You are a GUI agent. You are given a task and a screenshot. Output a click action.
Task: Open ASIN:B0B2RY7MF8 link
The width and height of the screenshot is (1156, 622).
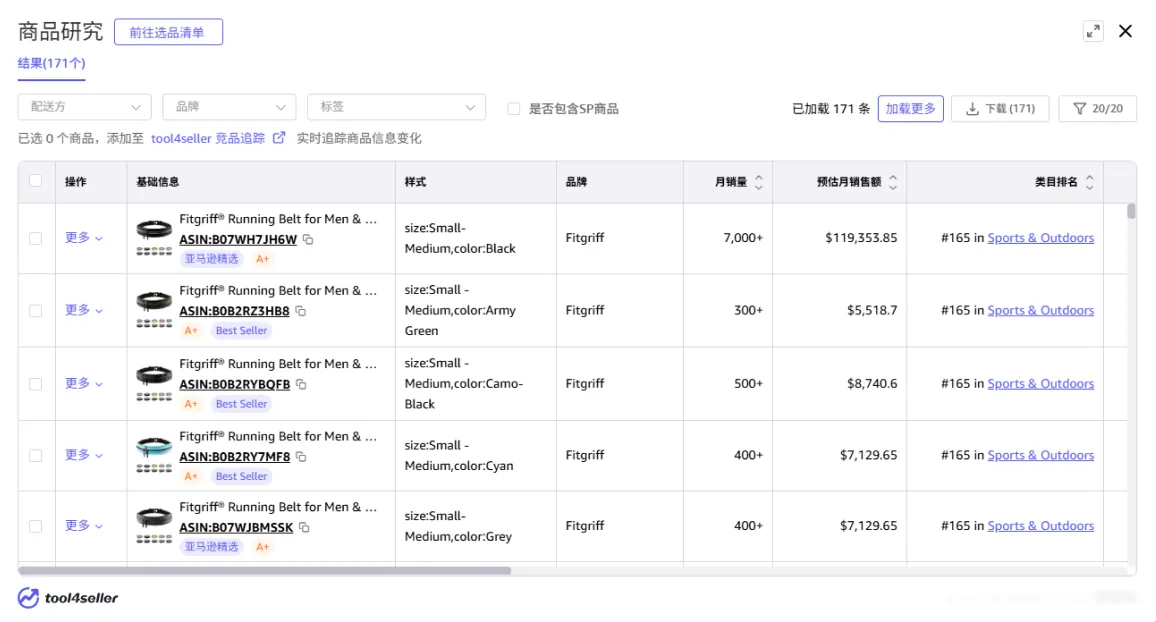[234, 456]
